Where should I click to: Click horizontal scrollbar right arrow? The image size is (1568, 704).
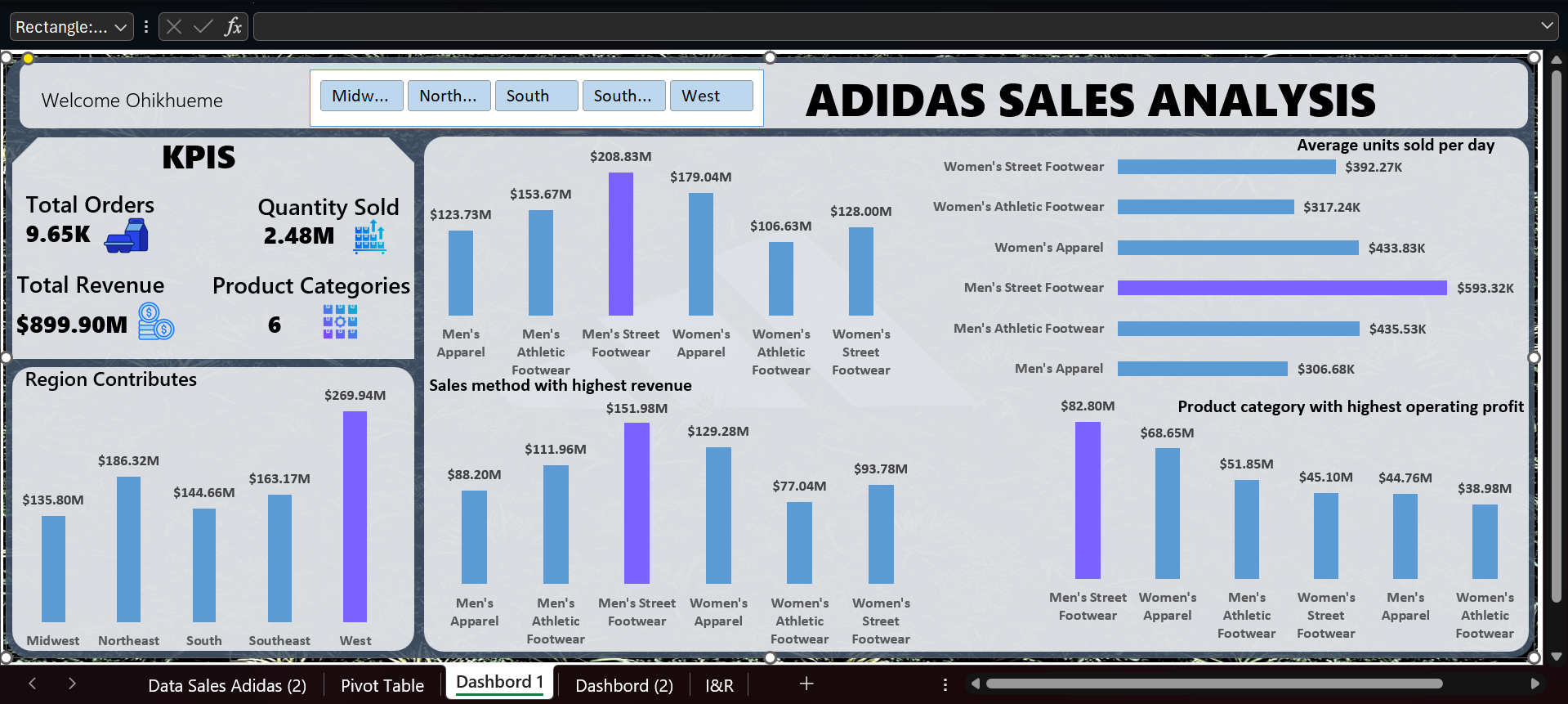point(1534,684)
